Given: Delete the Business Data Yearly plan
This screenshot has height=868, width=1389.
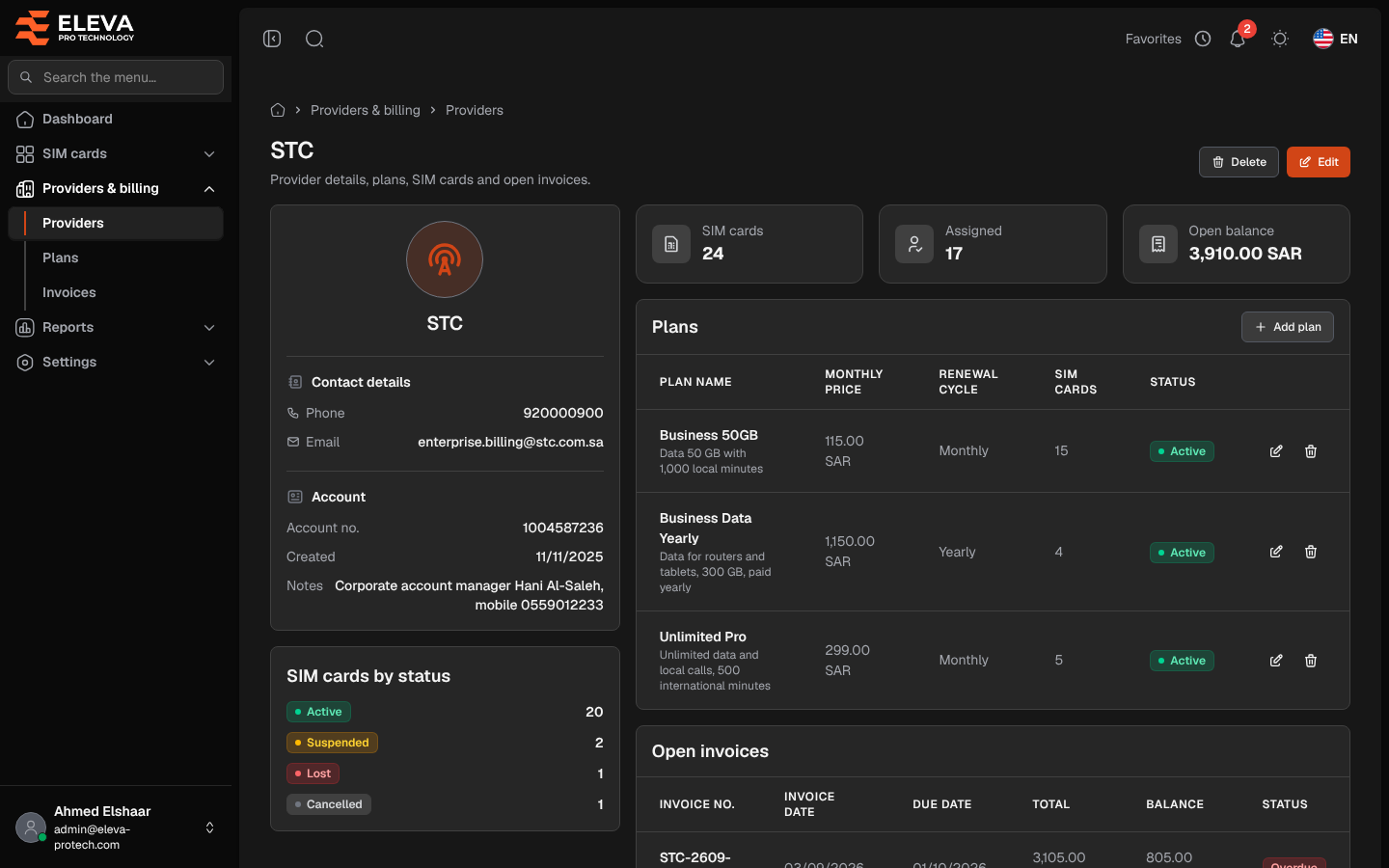Looking at the screenshot, I should [x=1311, y=552].
